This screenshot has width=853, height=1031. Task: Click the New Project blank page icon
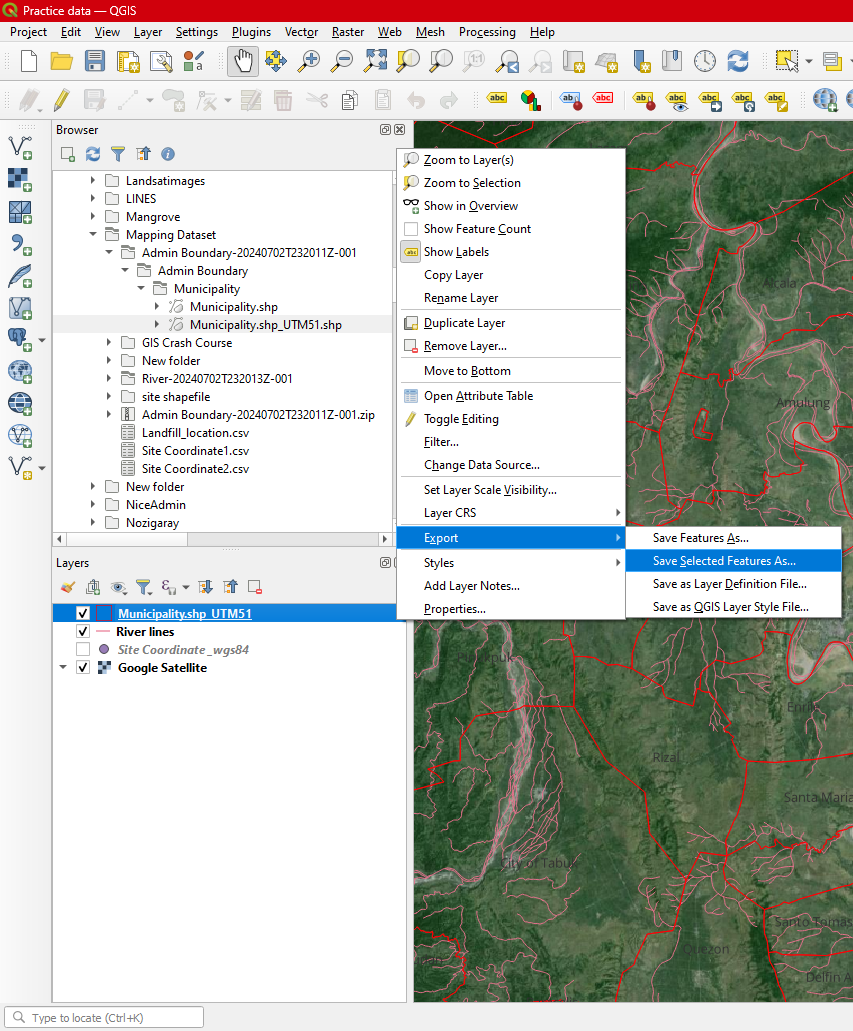point(29,61)
